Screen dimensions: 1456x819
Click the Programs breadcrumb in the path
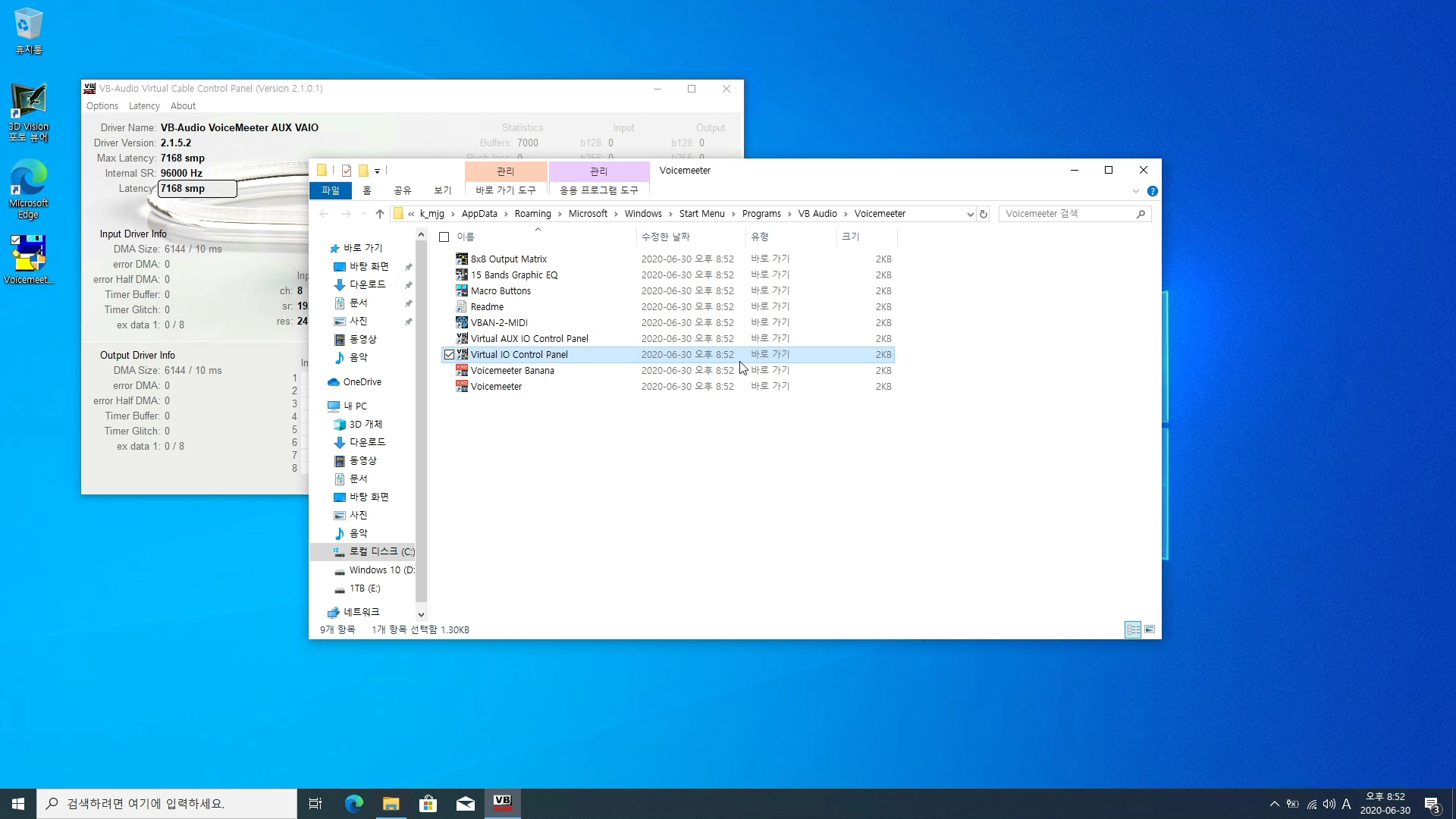pos(761,214)
